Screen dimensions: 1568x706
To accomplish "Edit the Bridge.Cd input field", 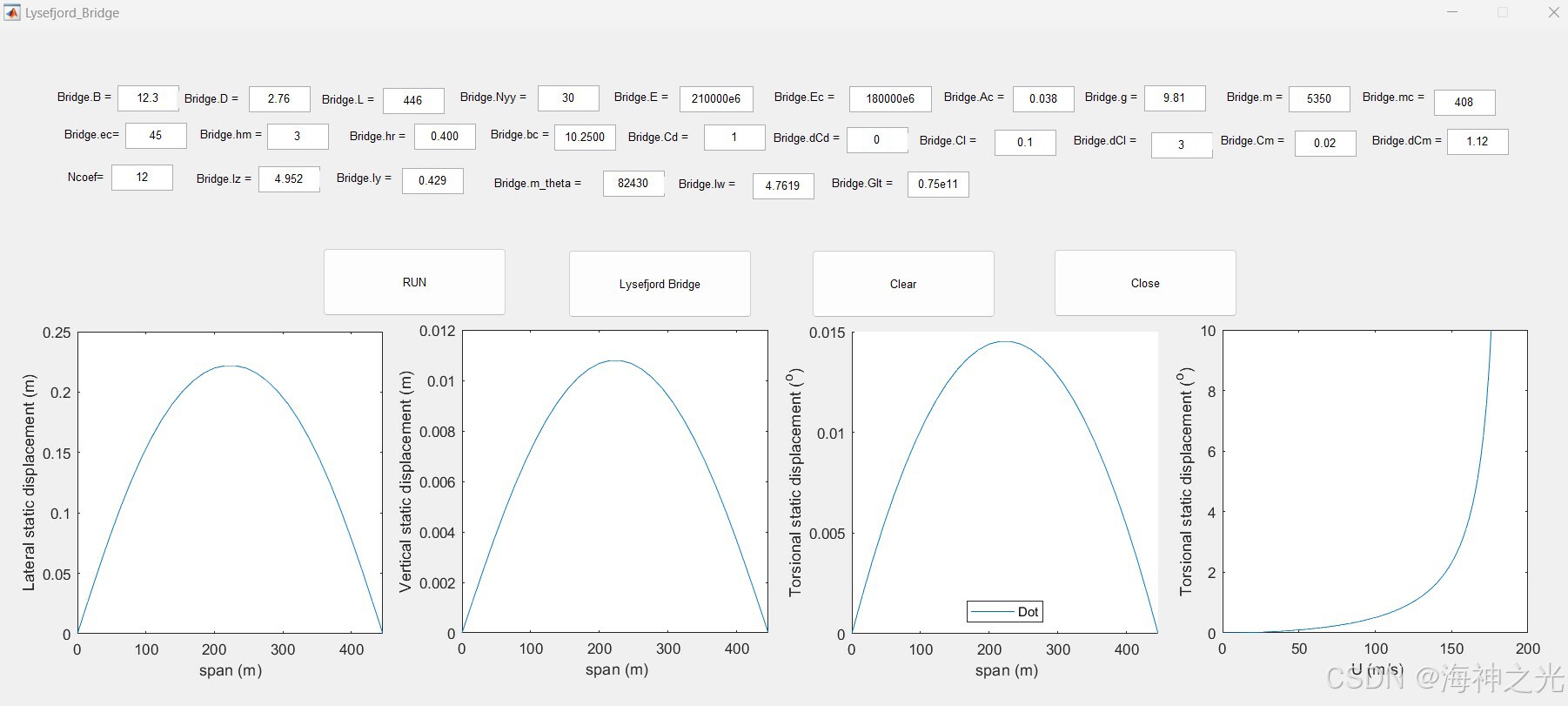I will tap(734, 137).
